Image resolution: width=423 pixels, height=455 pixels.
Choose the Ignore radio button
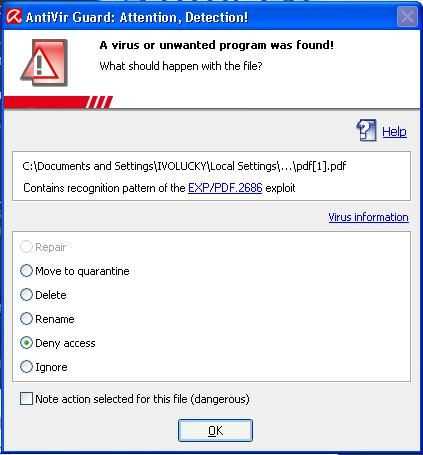pyautogui.click(x=26, y=367)
